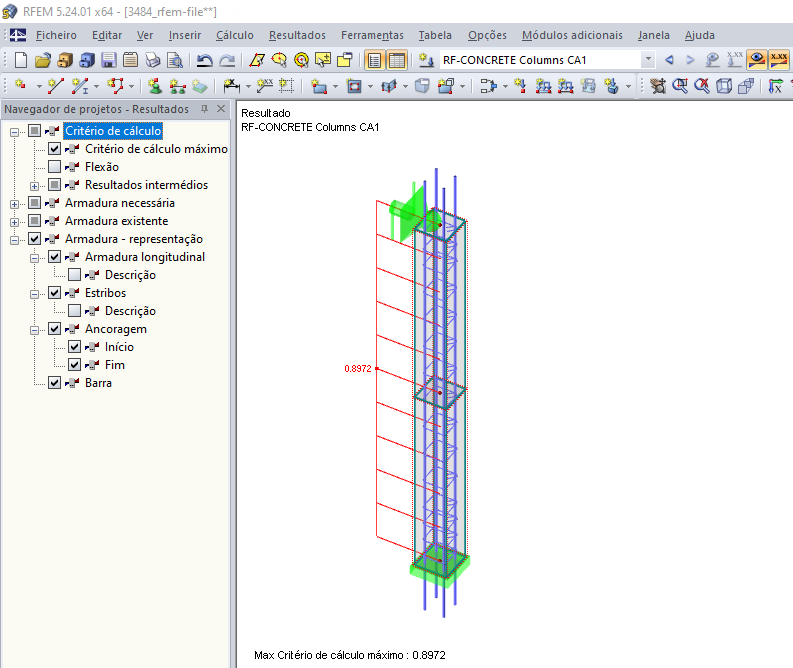This screenshot has height=668, width=793.
Task: Open the Cálculo menu
Action: [235, 35]
